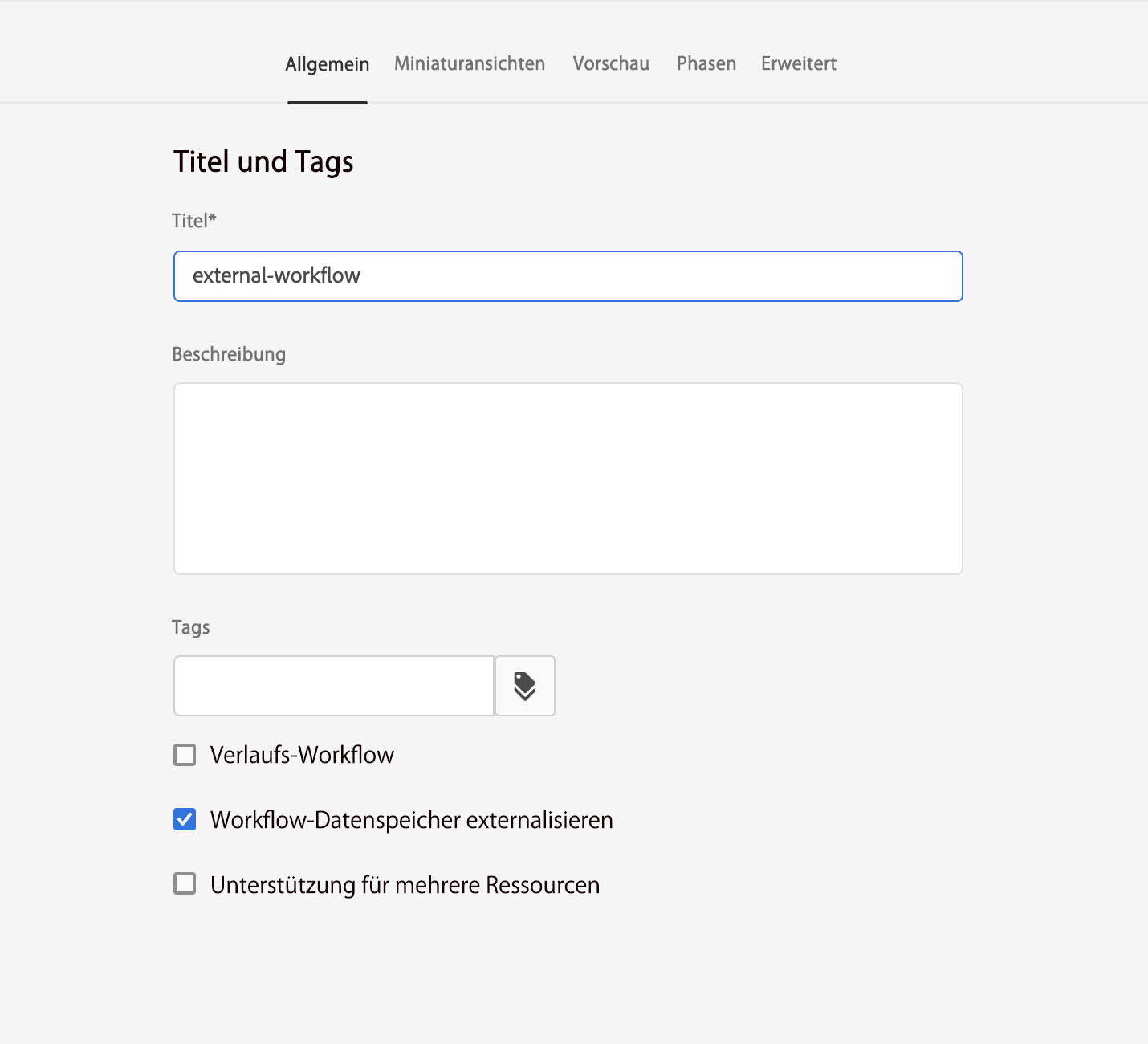Click the Titel und Tags heading
This screenshot has width=1148, height=1044.
pos(263,162)
